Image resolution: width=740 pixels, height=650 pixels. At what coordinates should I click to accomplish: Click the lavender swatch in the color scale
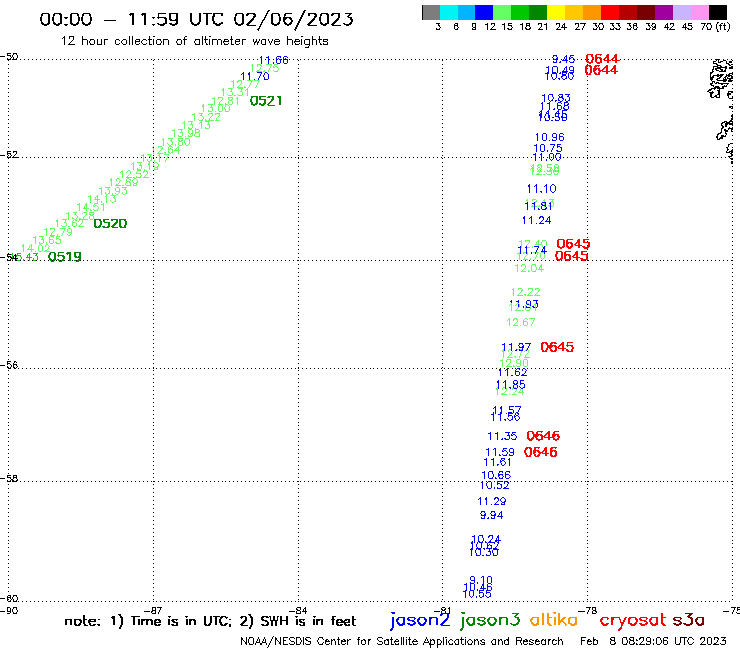681,12
